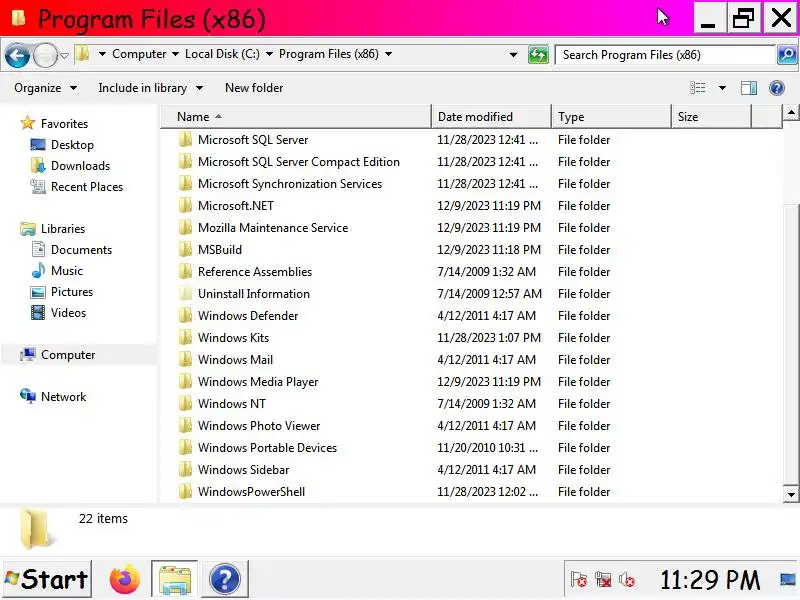Select Windows Portable Devices folder

click(267, 447)
